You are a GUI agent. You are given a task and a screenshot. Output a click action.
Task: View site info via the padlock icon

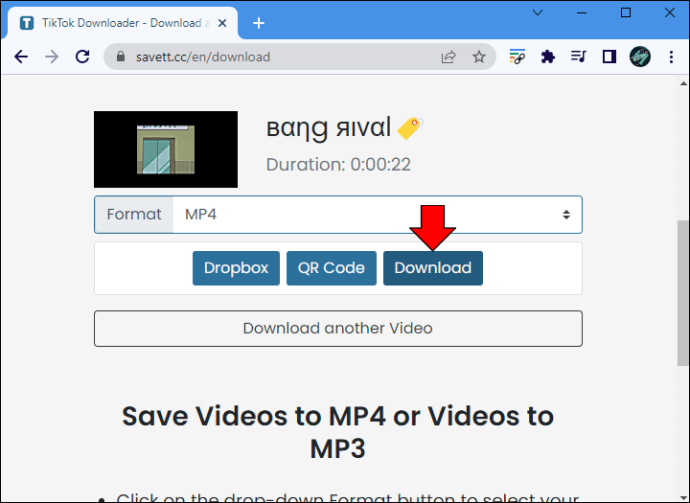[124, 57]
